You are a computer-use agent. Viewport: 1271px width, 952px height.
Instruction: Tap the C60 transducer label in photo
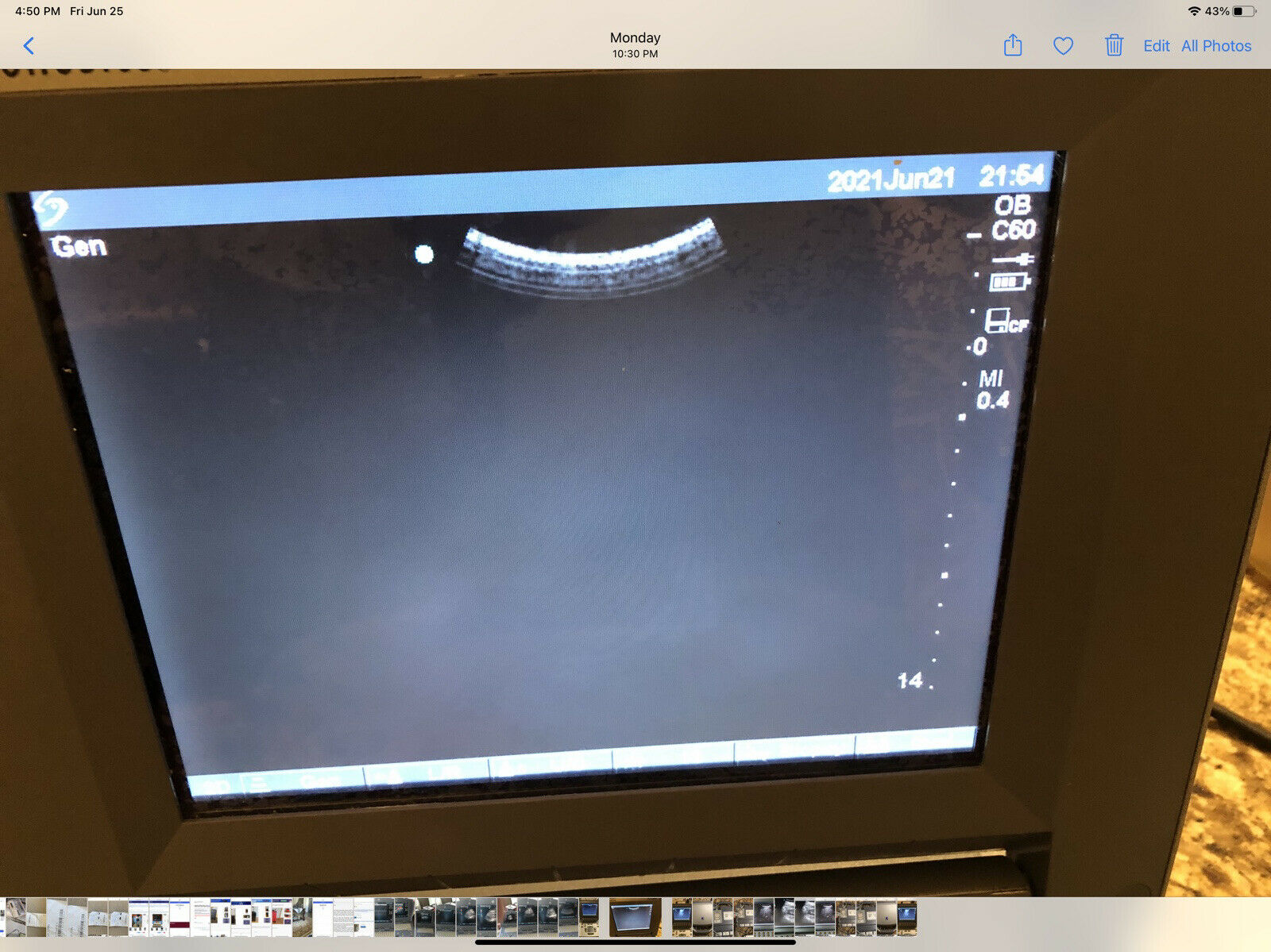[x=1013, y=230]
